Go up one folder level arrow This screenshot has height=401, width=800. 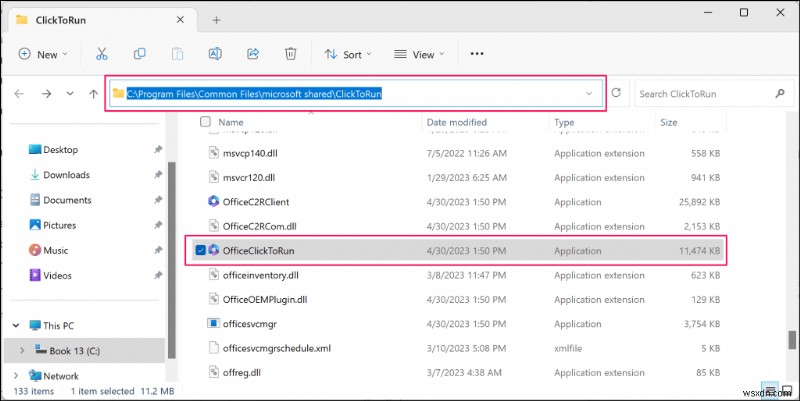[93, 94]
